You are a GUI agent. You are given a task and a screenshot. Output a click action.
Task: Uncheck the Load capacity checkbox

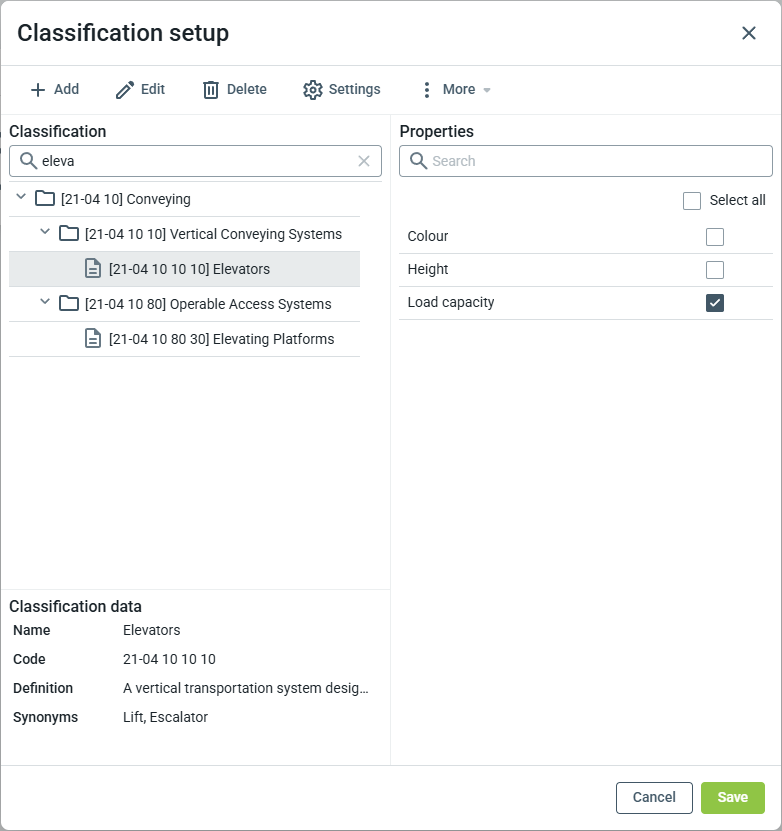(715, 303)
